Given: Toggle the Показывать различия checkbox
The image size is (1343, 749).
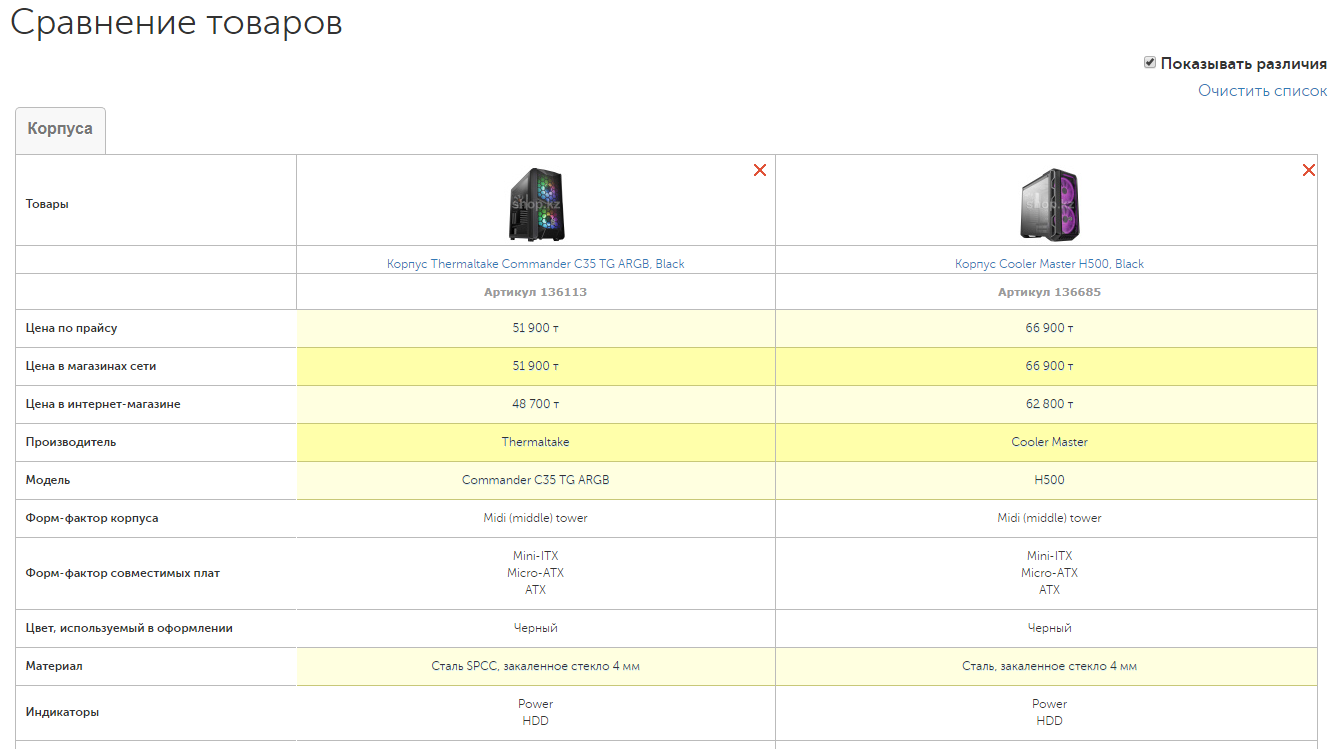Looking at the screenshot, I should (x=1150, y=63).
